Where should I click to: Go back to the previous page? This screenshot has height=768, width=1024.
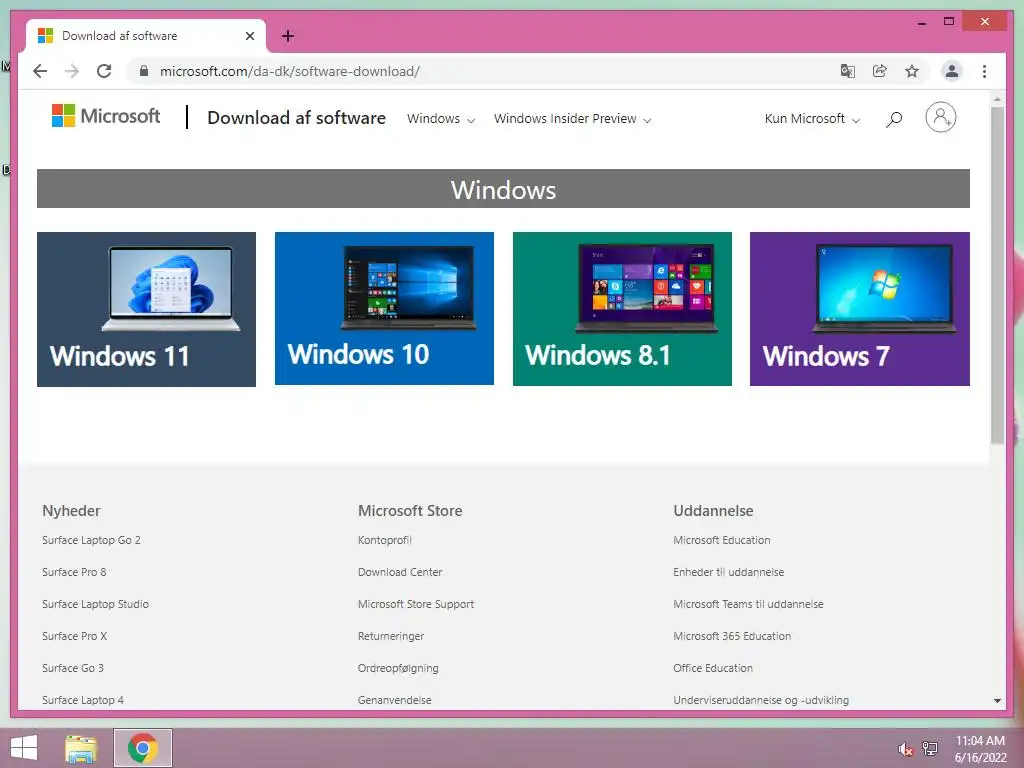(40, 71)
